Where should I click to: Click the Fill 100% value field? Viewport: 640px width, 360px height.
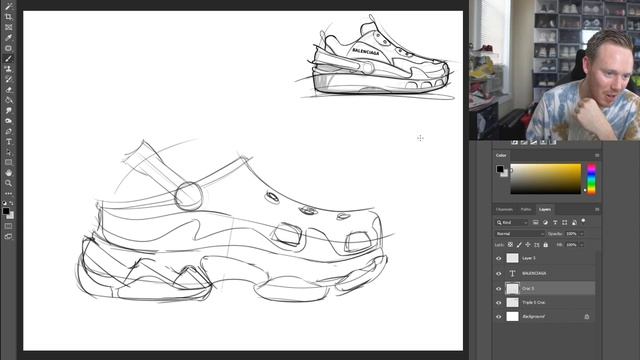coord(571,244)
